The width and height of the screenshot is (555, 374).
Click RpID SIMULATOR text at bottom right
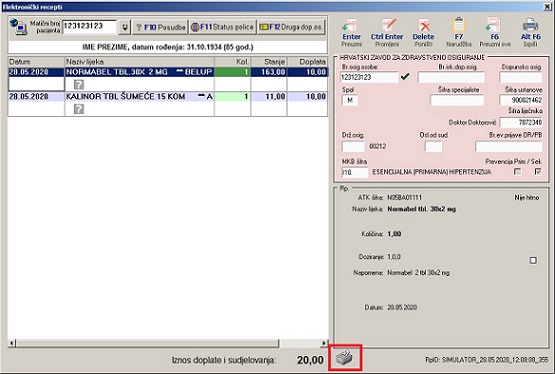tap(487, 360)
